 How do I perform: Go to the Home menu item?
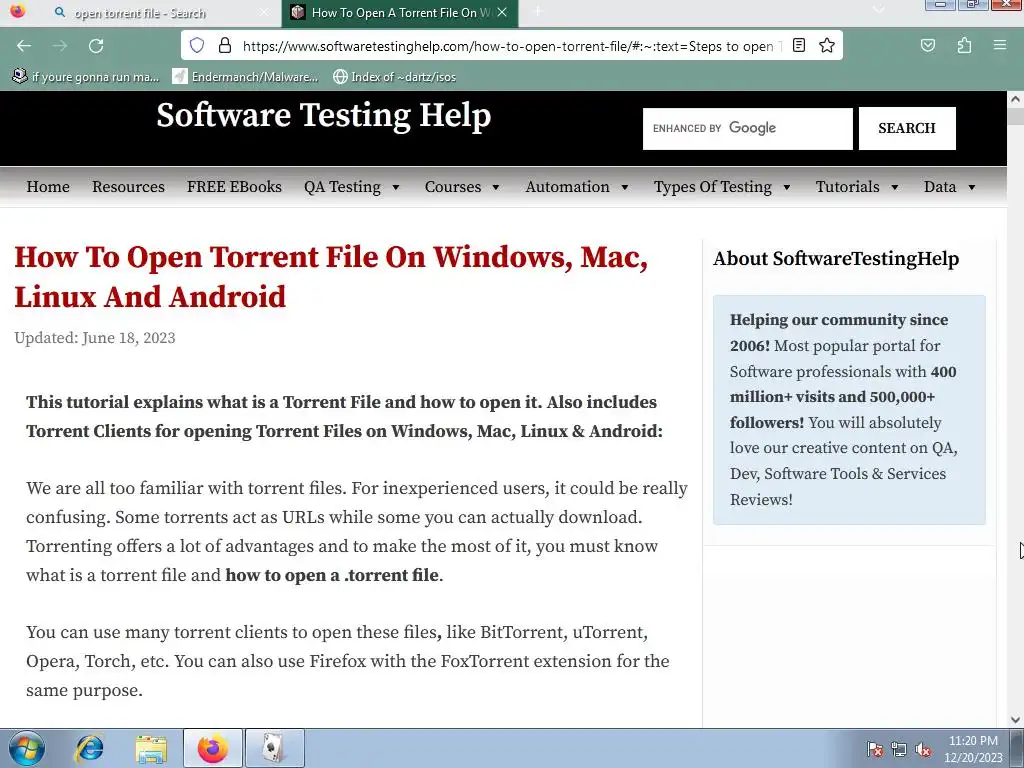coord(48,187)
